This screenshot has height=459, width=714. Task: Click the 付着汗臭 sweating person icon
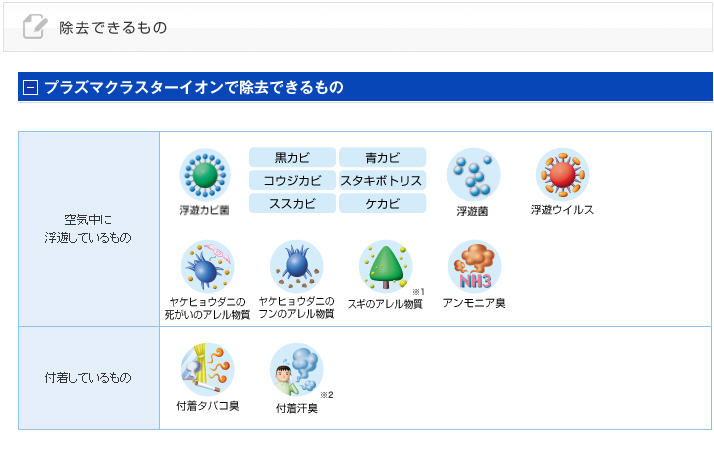tap(296, 369)
